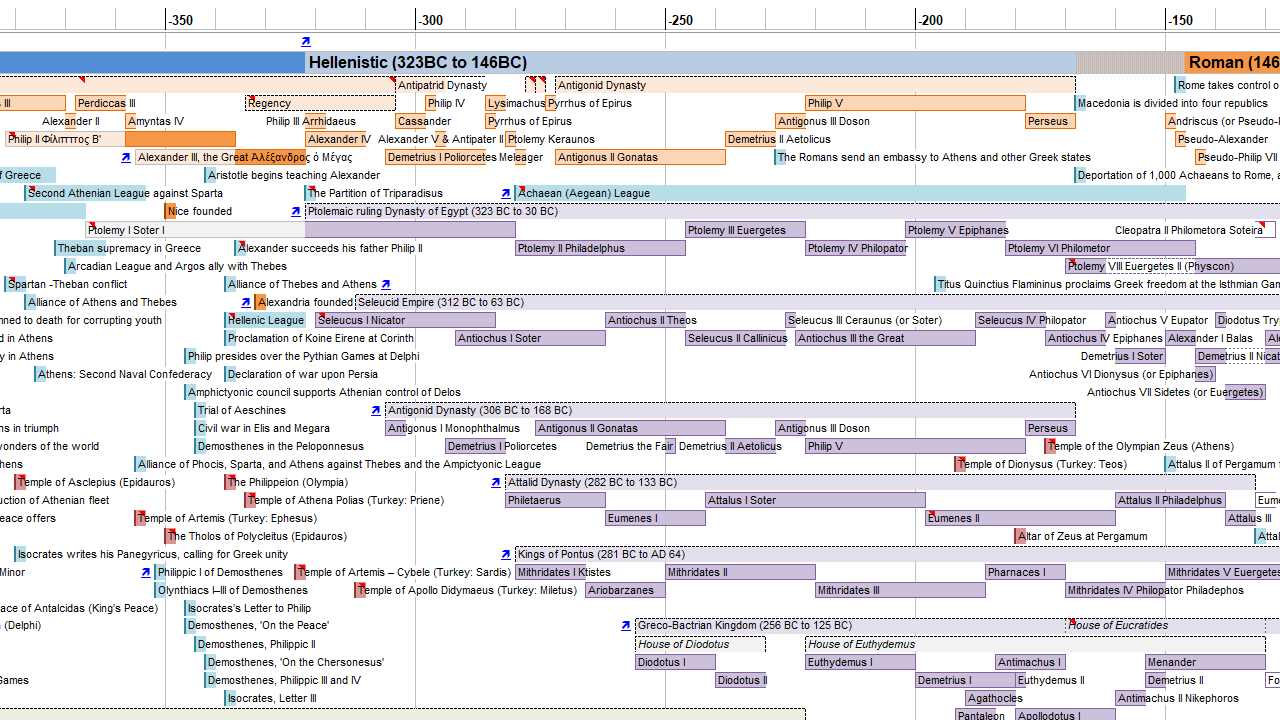1280x720 pixels.
Task: Click link arrow before Greco-Bactrian Kingdom
Action: click(626, 626)
